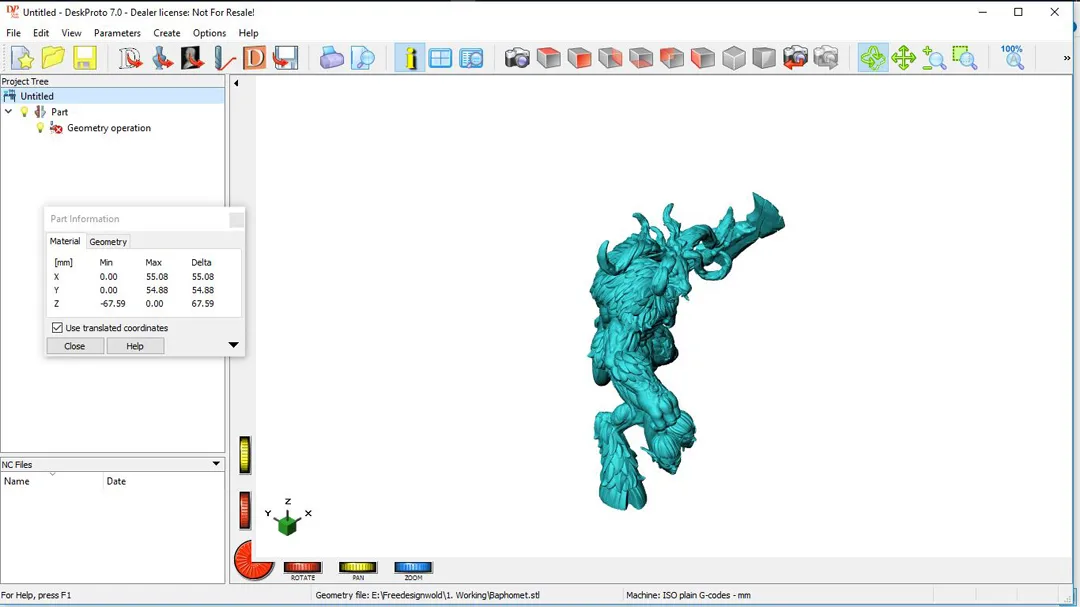Toggle the Part lightbulb visibility
The height and width of the screenshot is (607, 1080).
(25, 112)
